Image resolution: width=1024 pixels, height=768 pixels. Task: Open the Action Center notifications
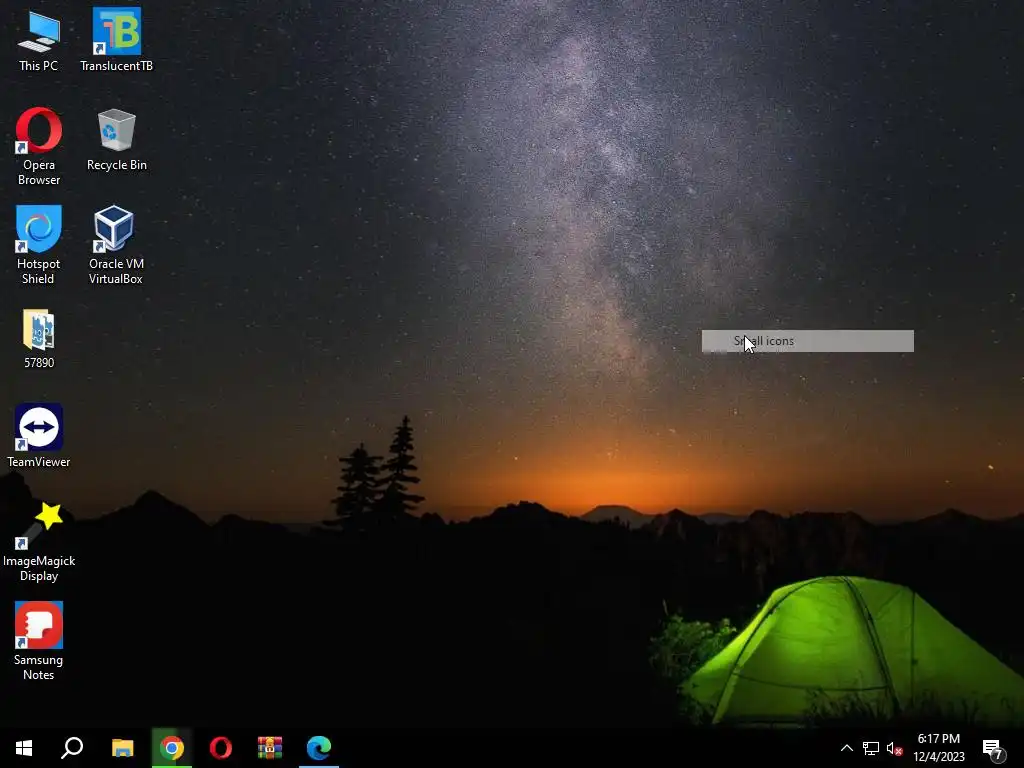coord(993,749)
